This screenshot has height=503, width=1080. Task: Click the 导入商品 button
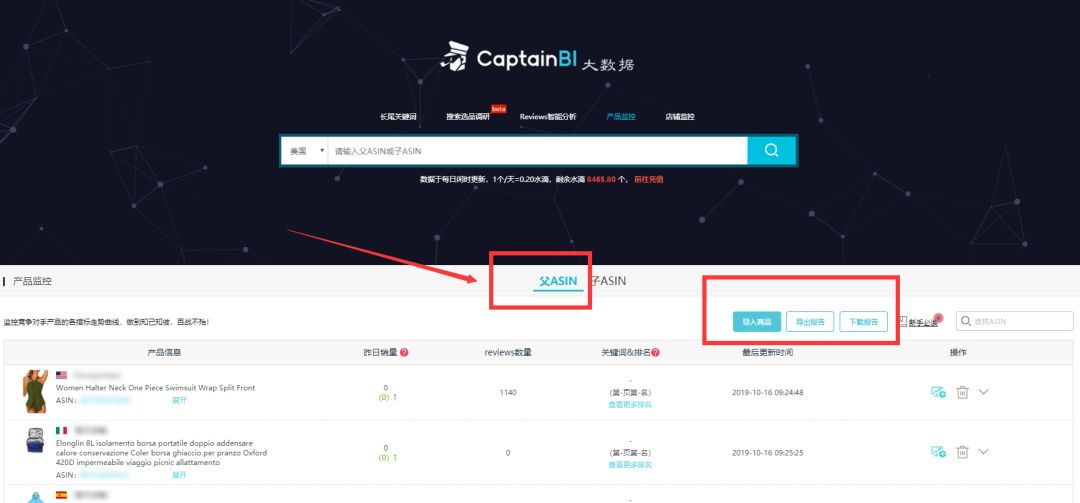pyautogui.click(x=757, y=322)
